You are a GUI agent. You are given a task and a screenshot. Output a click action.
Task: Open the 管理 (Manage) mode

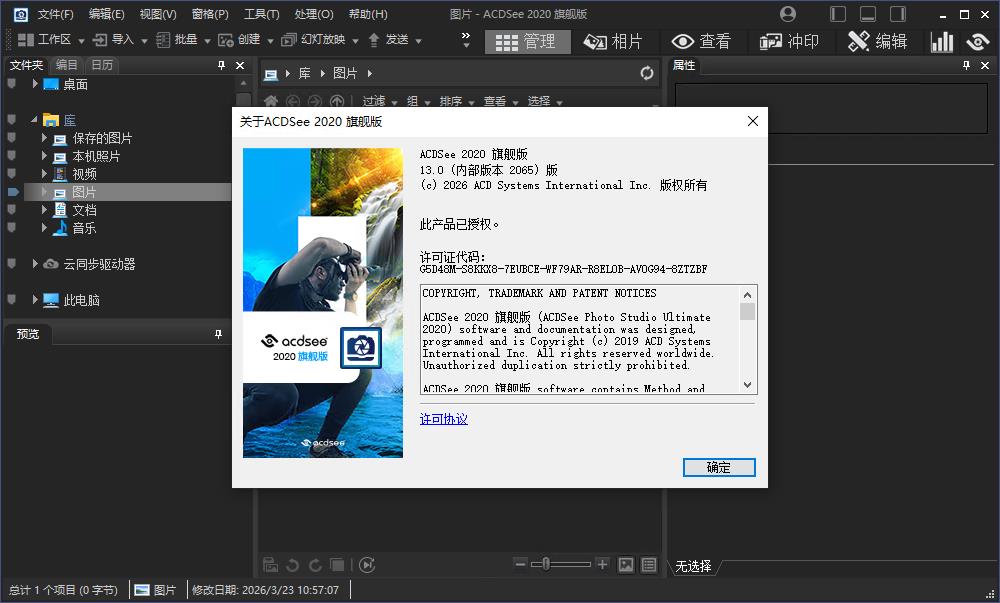point(527,41)
